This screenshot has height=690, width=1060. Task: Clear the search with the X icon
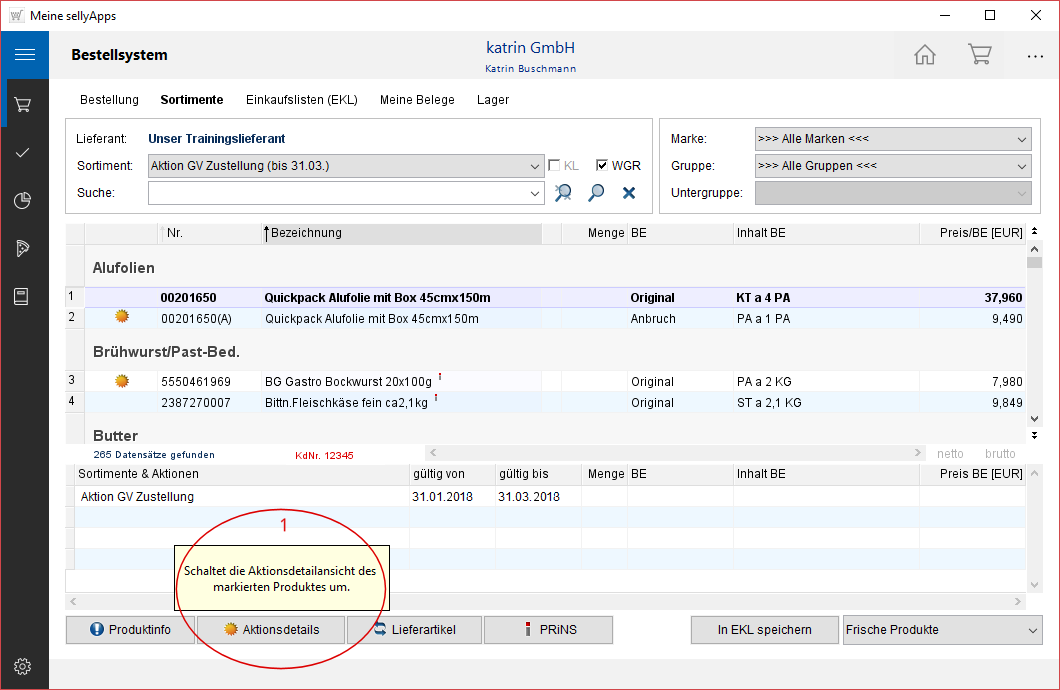coord(629,193)
